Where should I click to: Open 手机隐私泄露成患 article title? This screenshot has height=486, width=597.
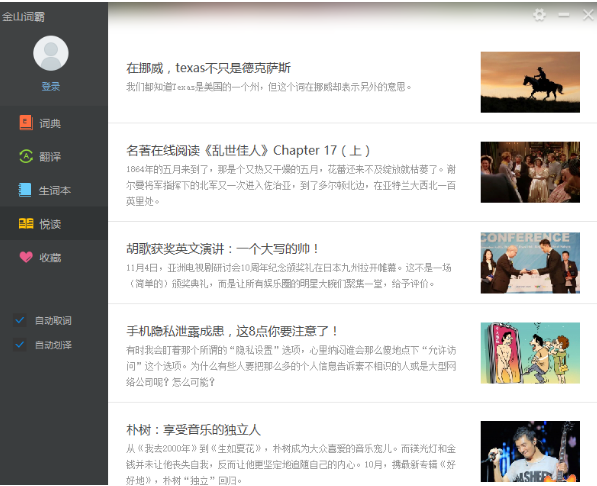pyautogui.click(x=232, y=331)
